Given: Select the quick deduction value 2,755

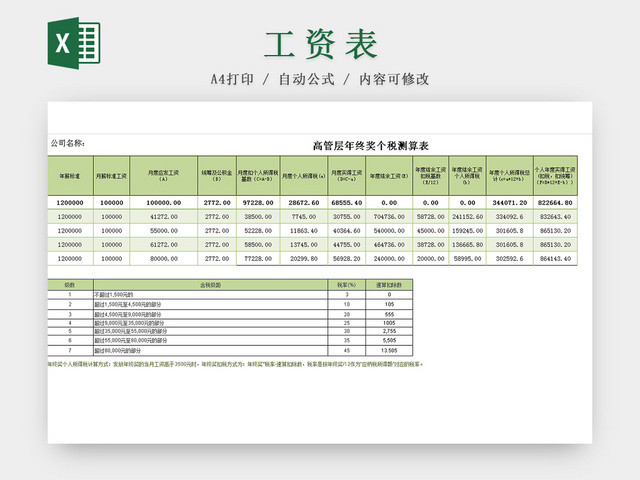Looking at the screenshot, I should tap(389, 331).
